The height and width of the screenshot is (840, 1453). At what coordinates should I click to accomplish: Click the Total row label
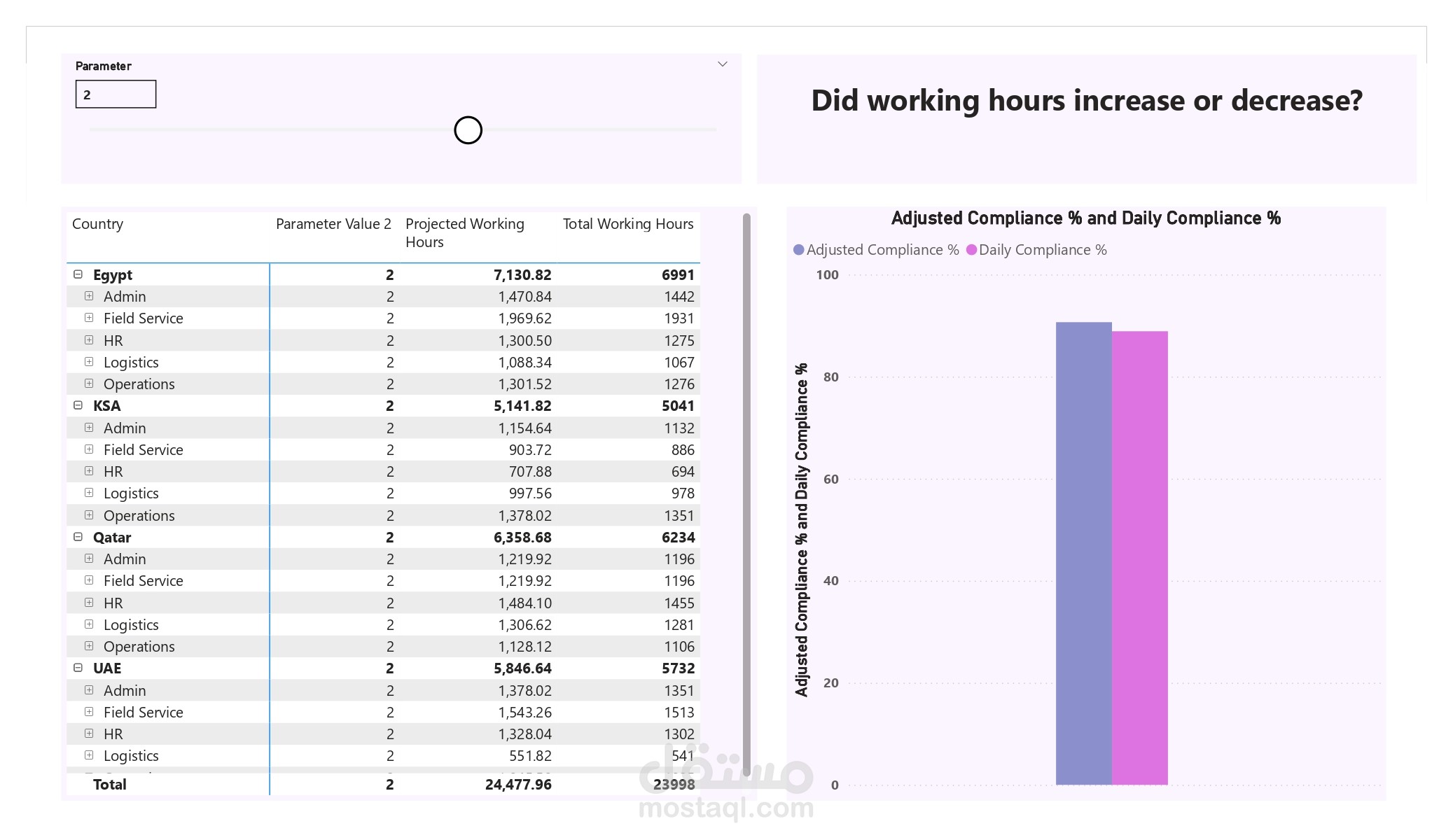(110, 785)
